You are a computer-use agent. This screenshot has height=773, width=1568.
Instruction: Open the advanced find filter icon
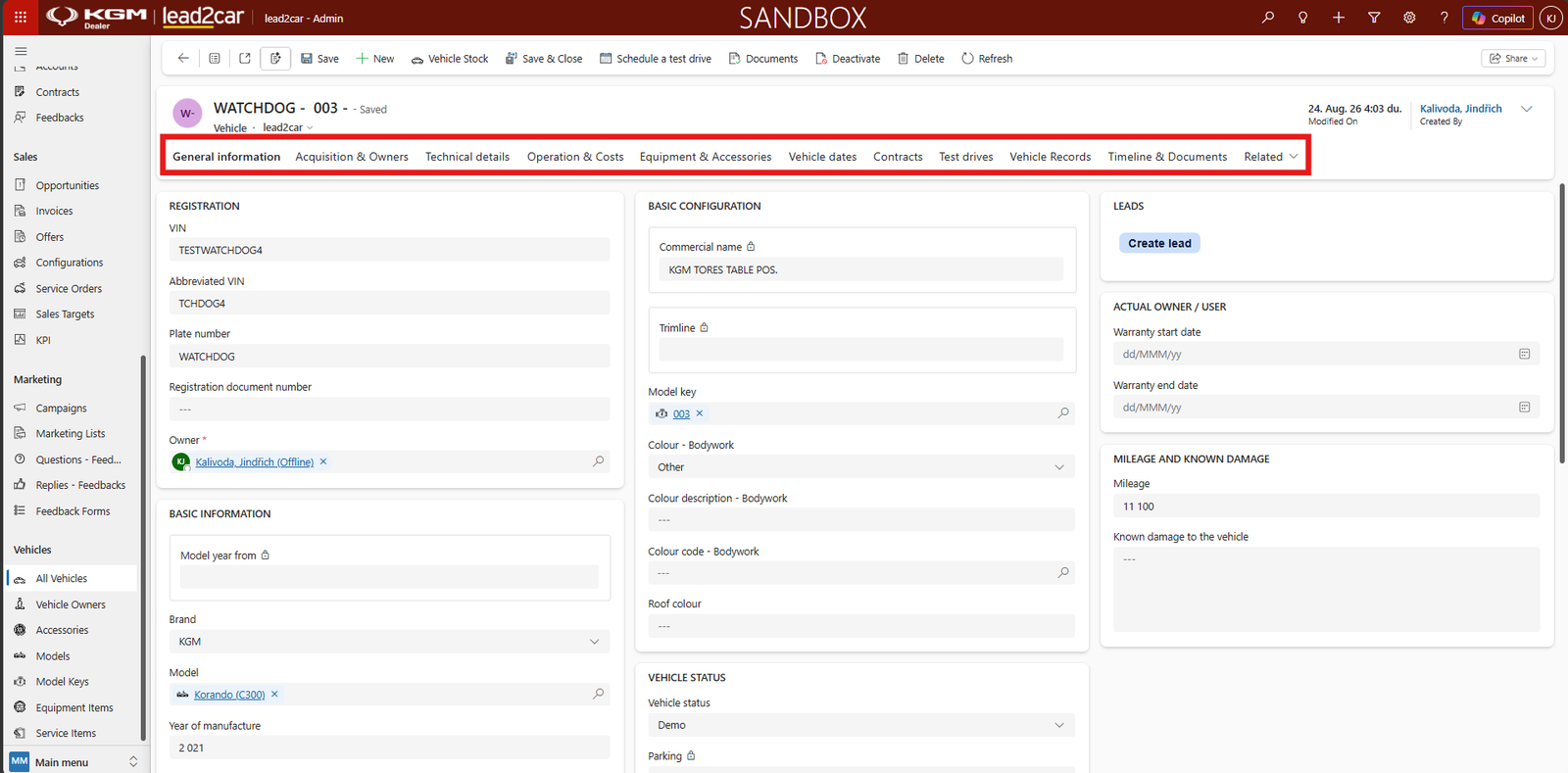[x=1374, y=18]
